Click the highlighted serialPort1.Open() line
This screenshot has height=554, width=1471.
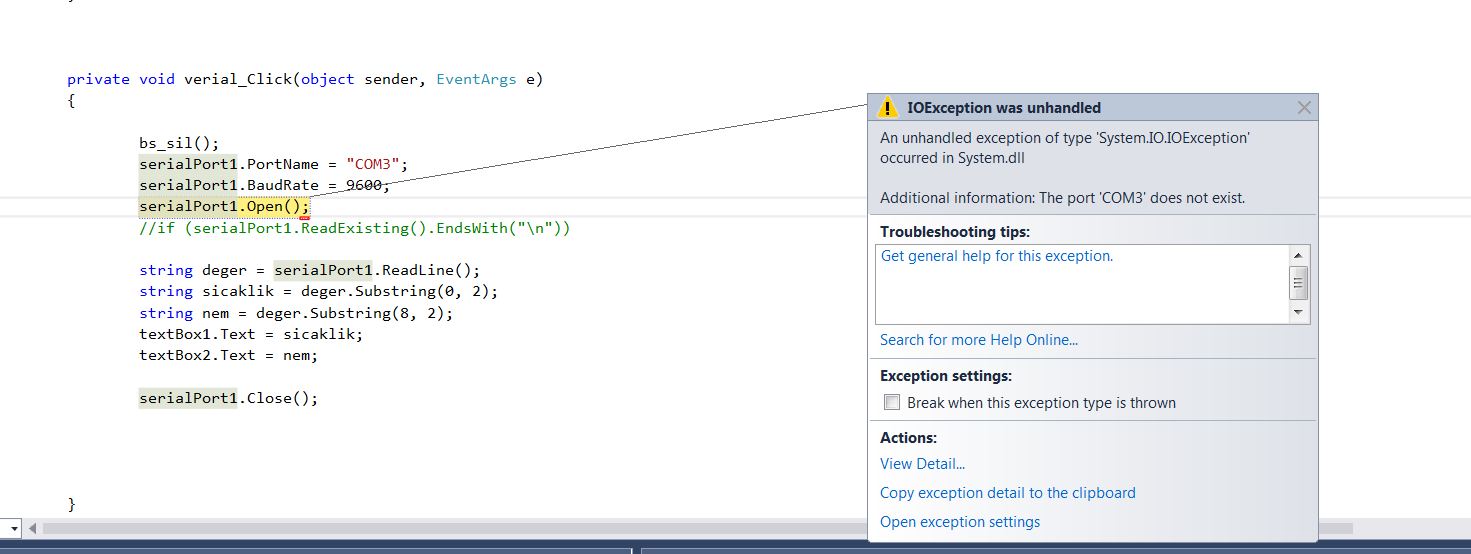tap(225, 207)
